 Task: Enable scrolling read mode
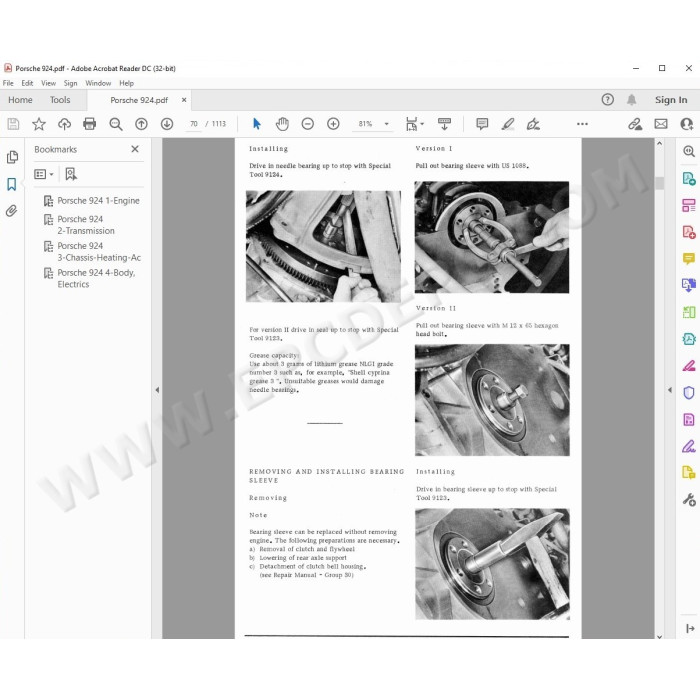[x=444, y=124]
